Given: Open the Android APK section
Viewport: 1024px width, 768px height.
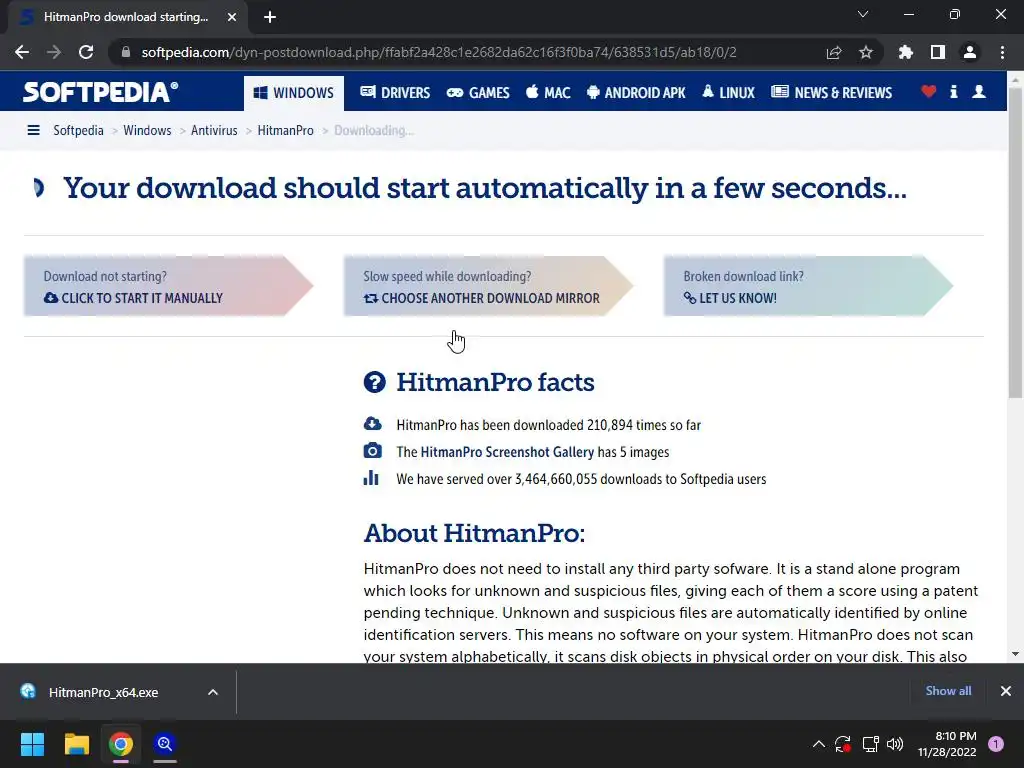Looking at the screenshot, I should pos(636,93).
